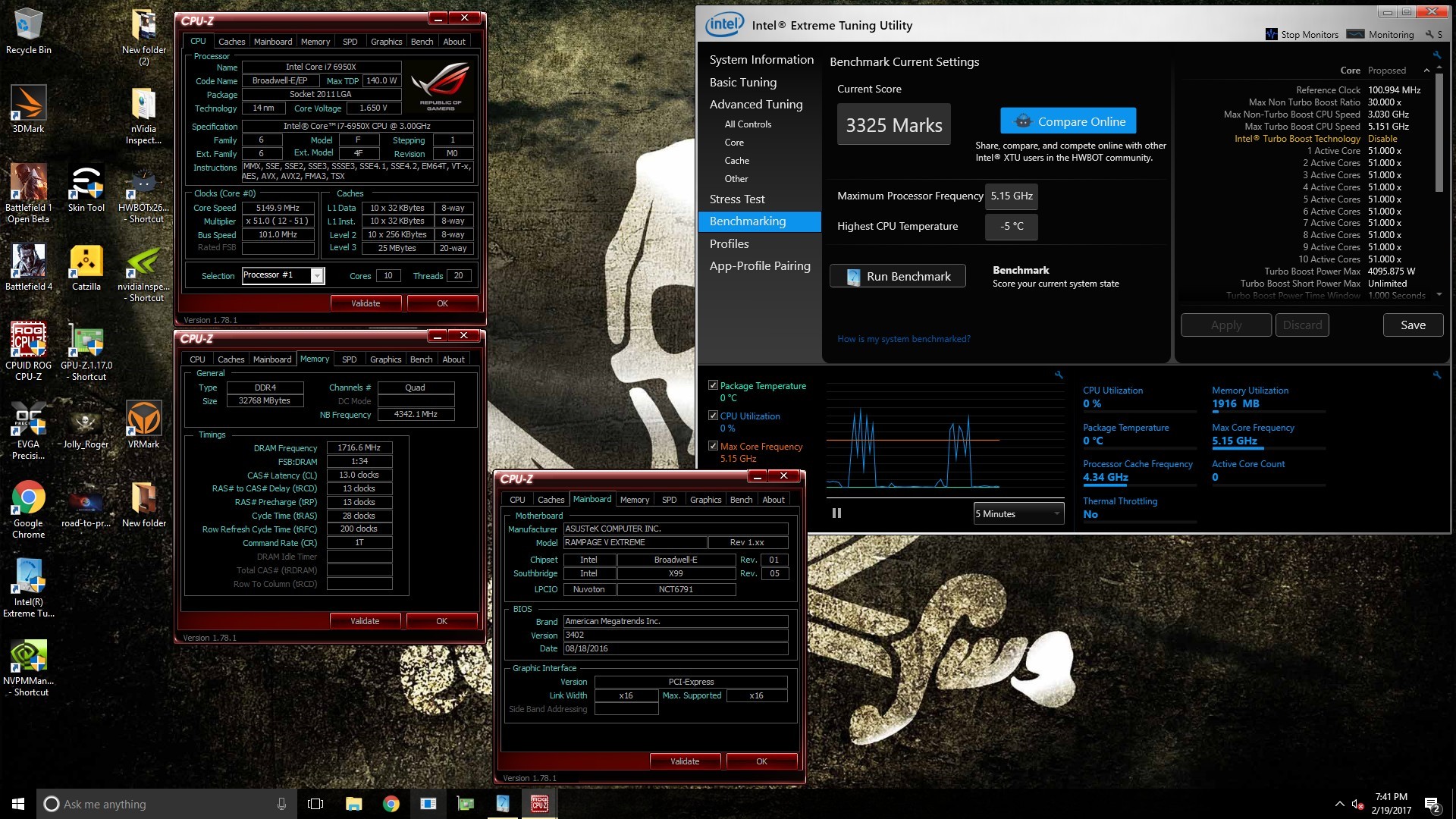Click the Stop Monitors icon in XTU
Screen dimensions: 1456x819
(1271, 34)
